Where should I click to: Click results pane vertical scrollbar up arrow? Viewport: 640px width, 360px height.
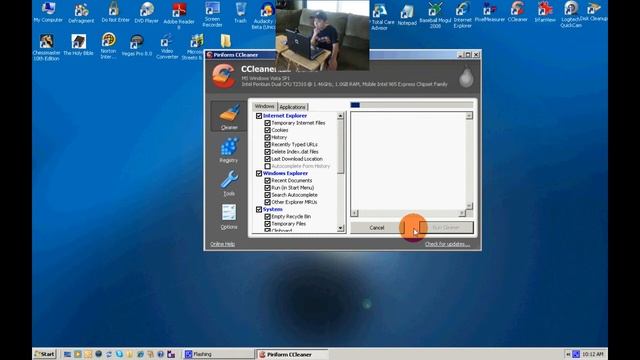click(469, 116)
